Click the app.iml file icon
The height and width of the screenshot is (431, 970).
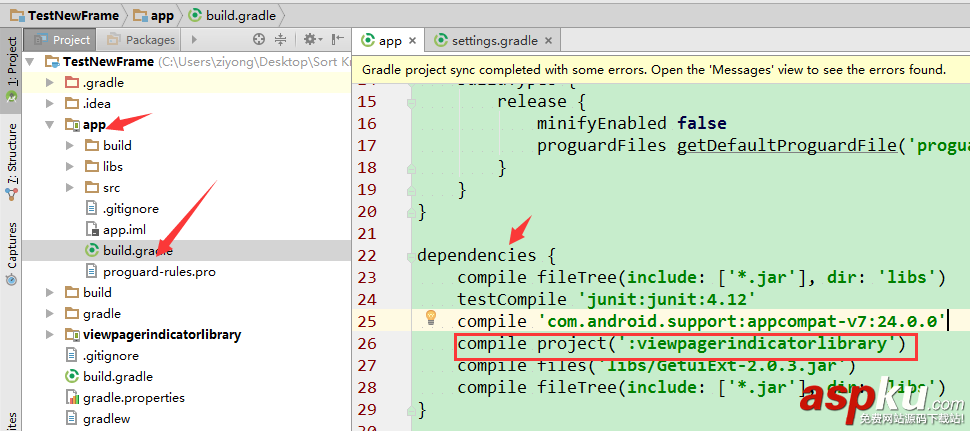tap(92, 229)
